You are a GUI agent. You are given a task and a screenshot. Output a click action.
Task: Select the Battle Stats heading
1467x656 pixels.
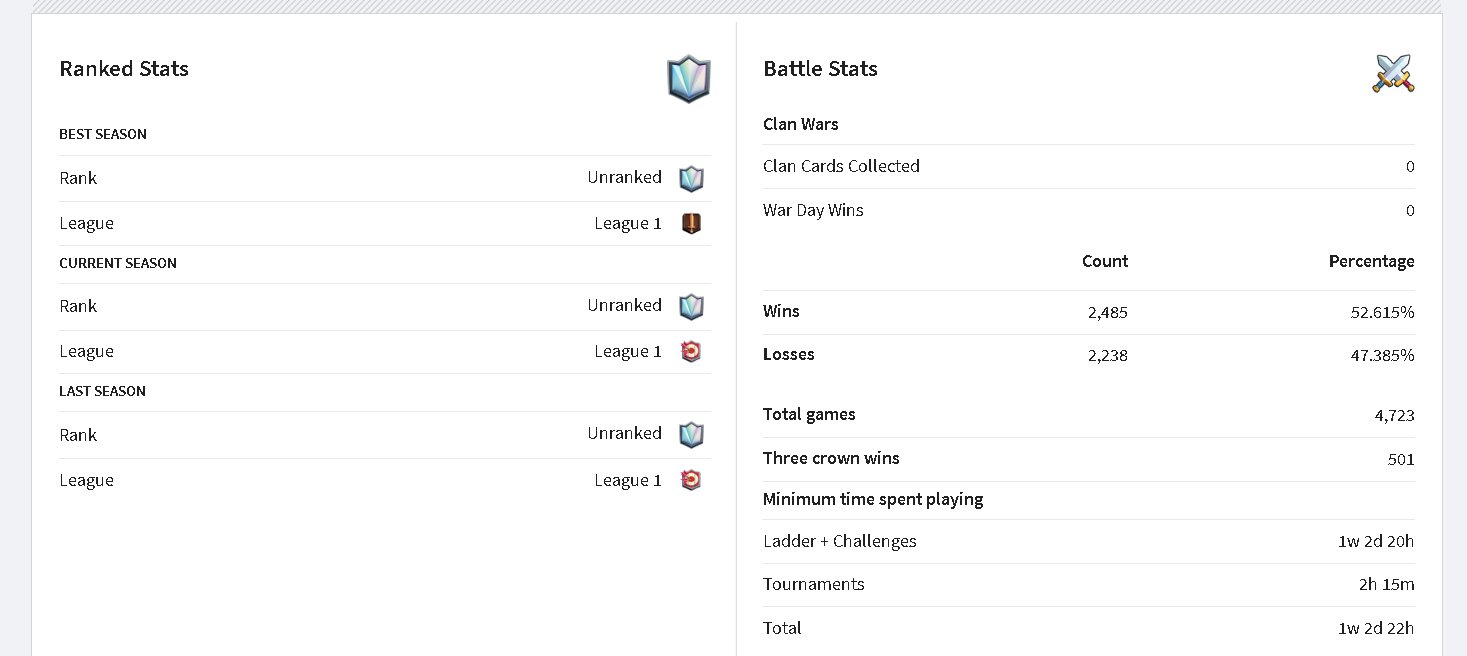[x=820, y=69]
